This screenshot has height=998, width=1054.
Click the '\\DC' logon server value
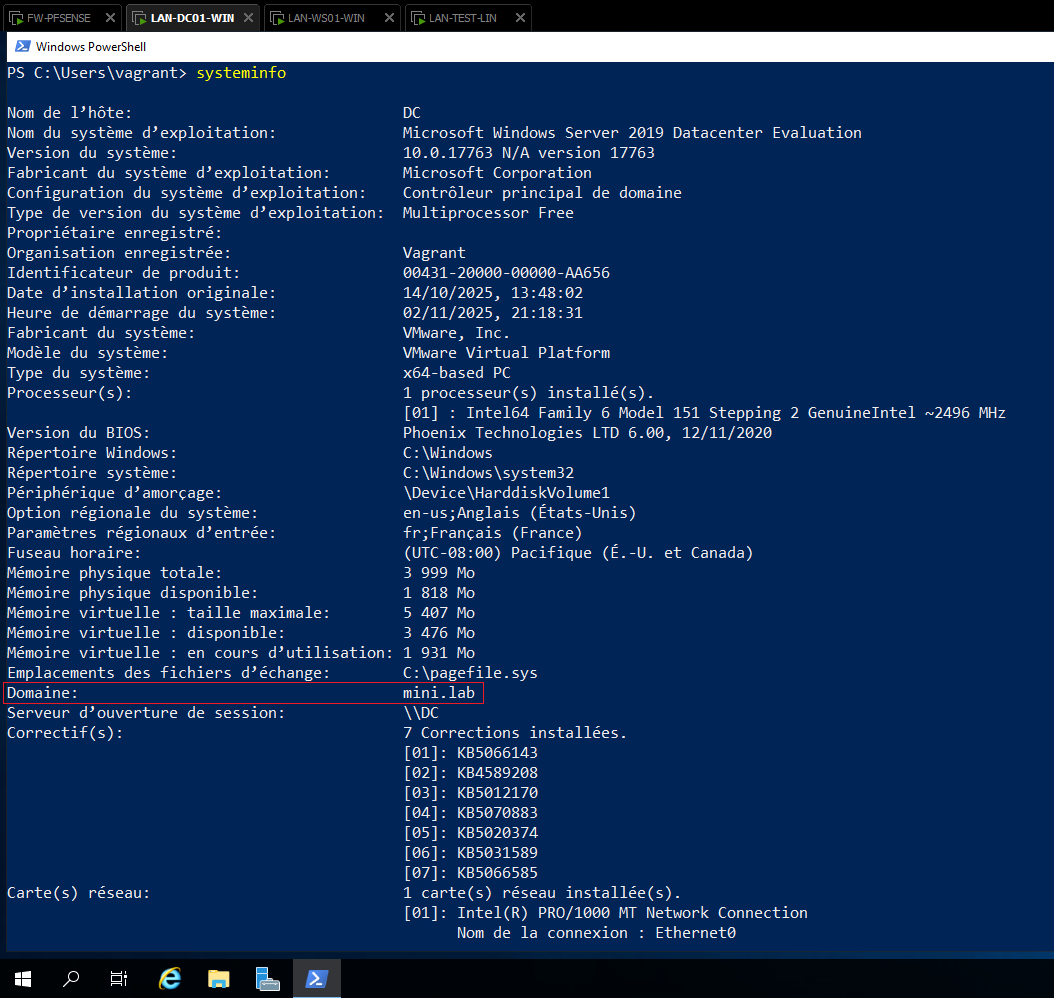tap(421, 713)
